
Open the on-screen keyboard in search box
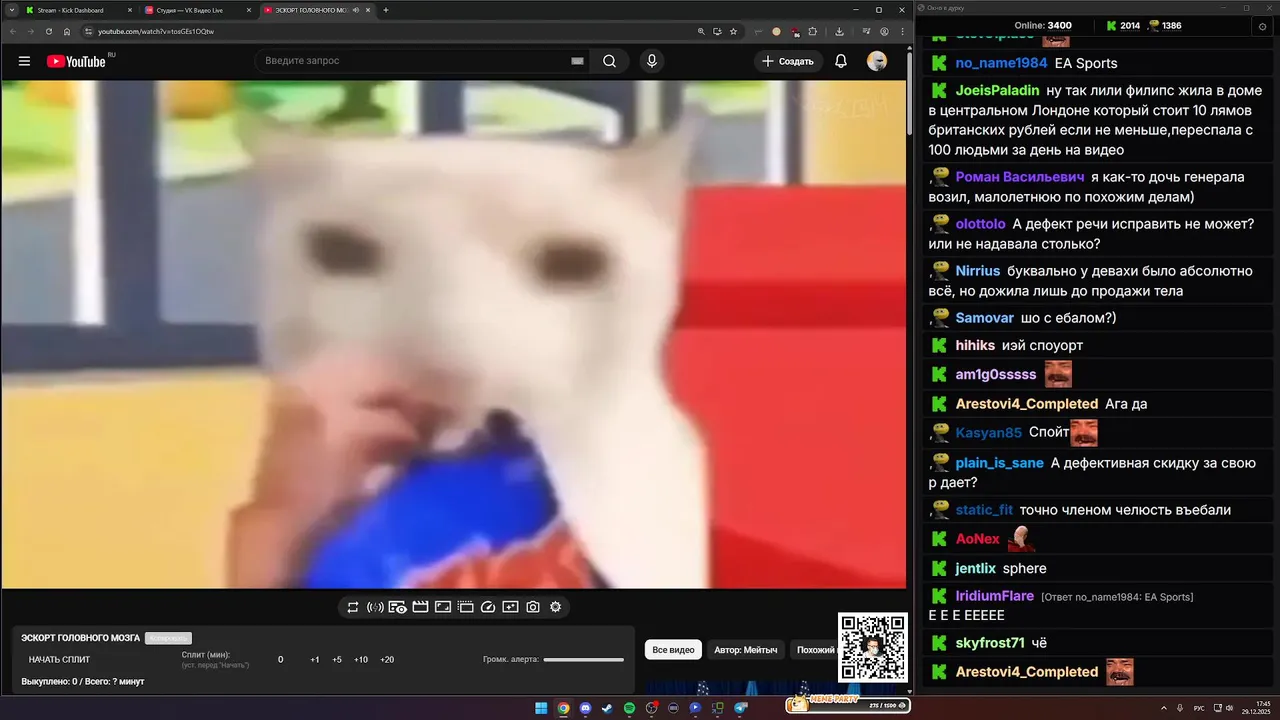click(577, 61)
